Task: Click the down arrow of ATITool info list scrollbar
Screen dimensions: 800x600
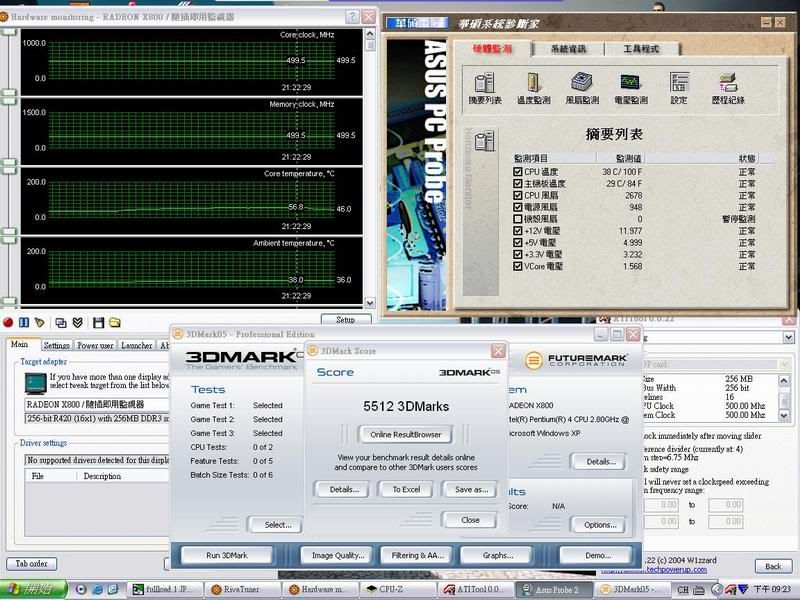Action: point(784,415)
